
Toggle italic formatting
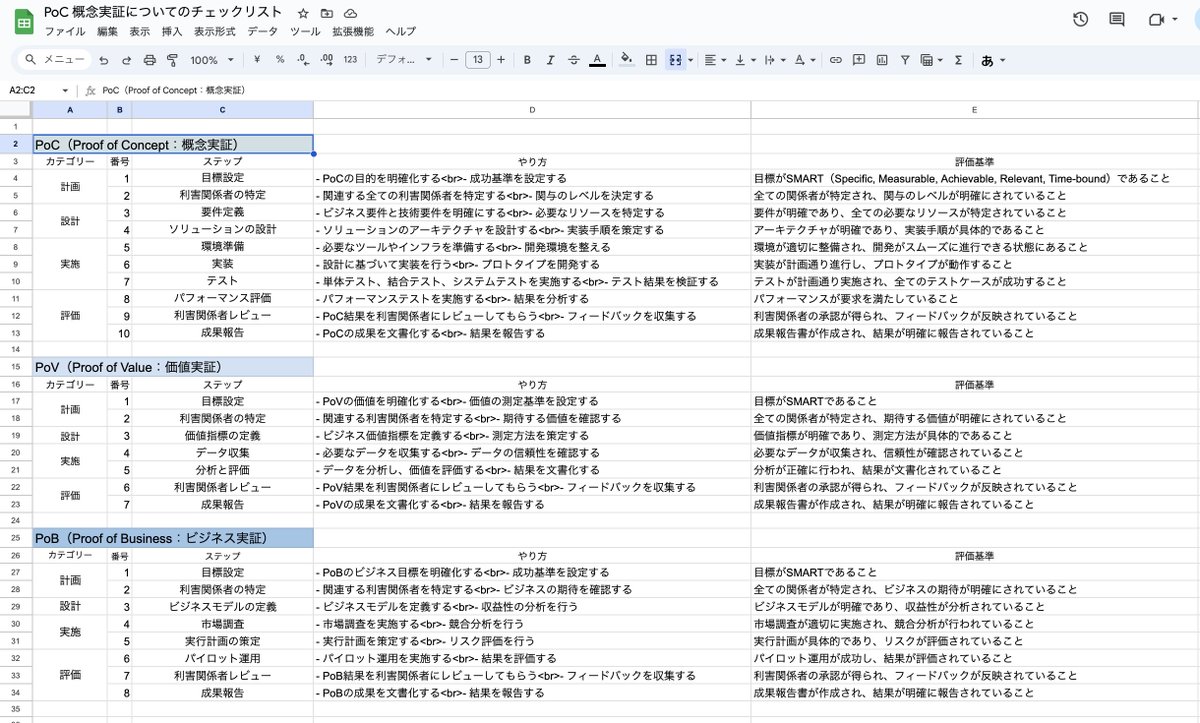[x=550, y=60]
